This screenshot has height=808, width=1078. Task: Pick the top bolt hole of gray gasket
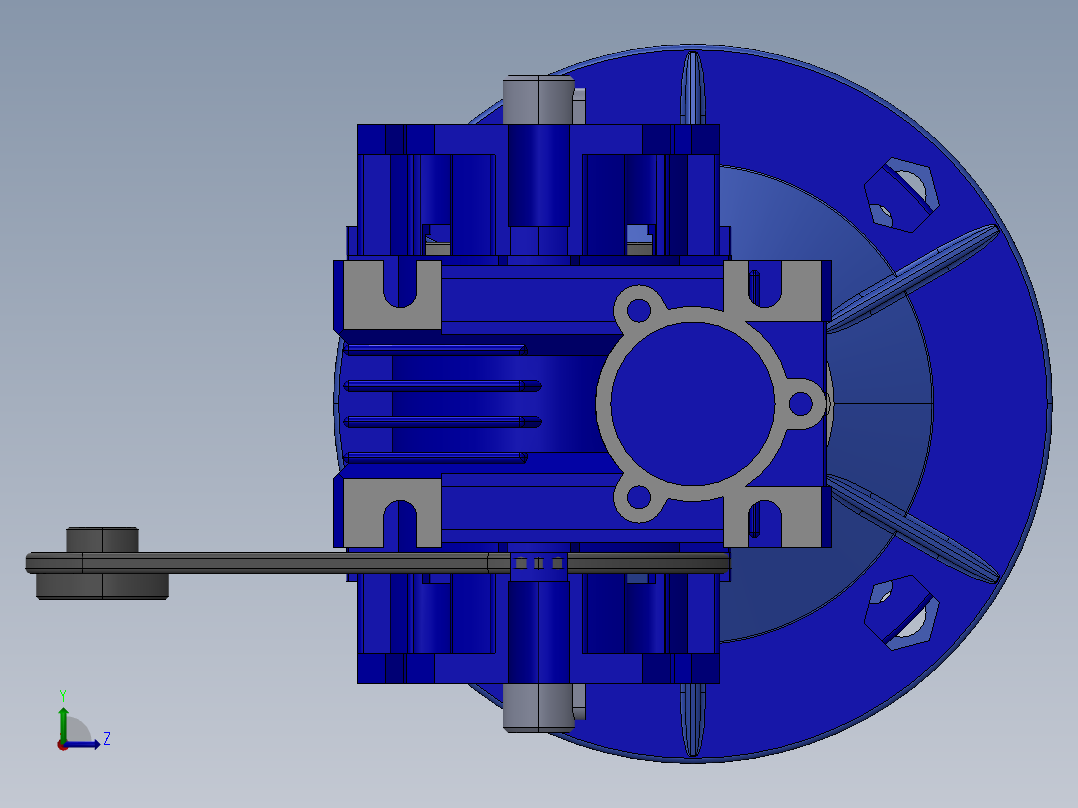coord(639,310)
